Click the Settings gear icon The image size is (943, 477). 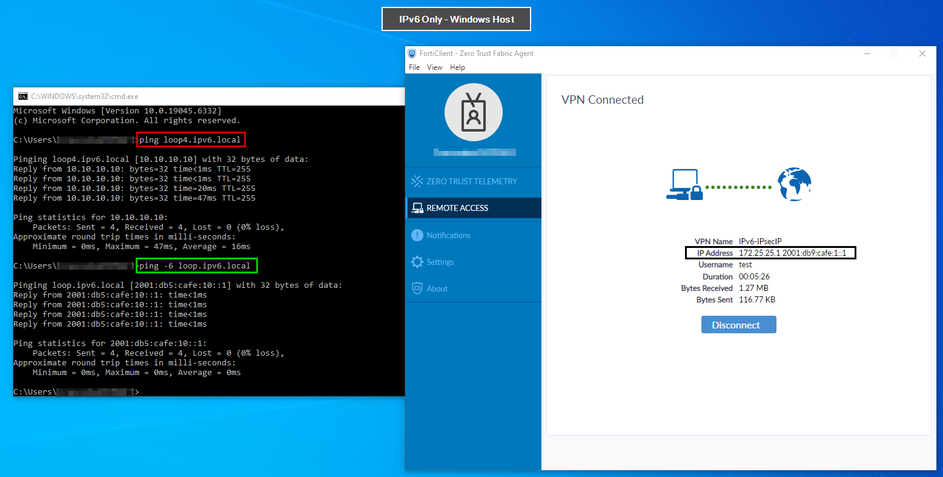point(417,262)
